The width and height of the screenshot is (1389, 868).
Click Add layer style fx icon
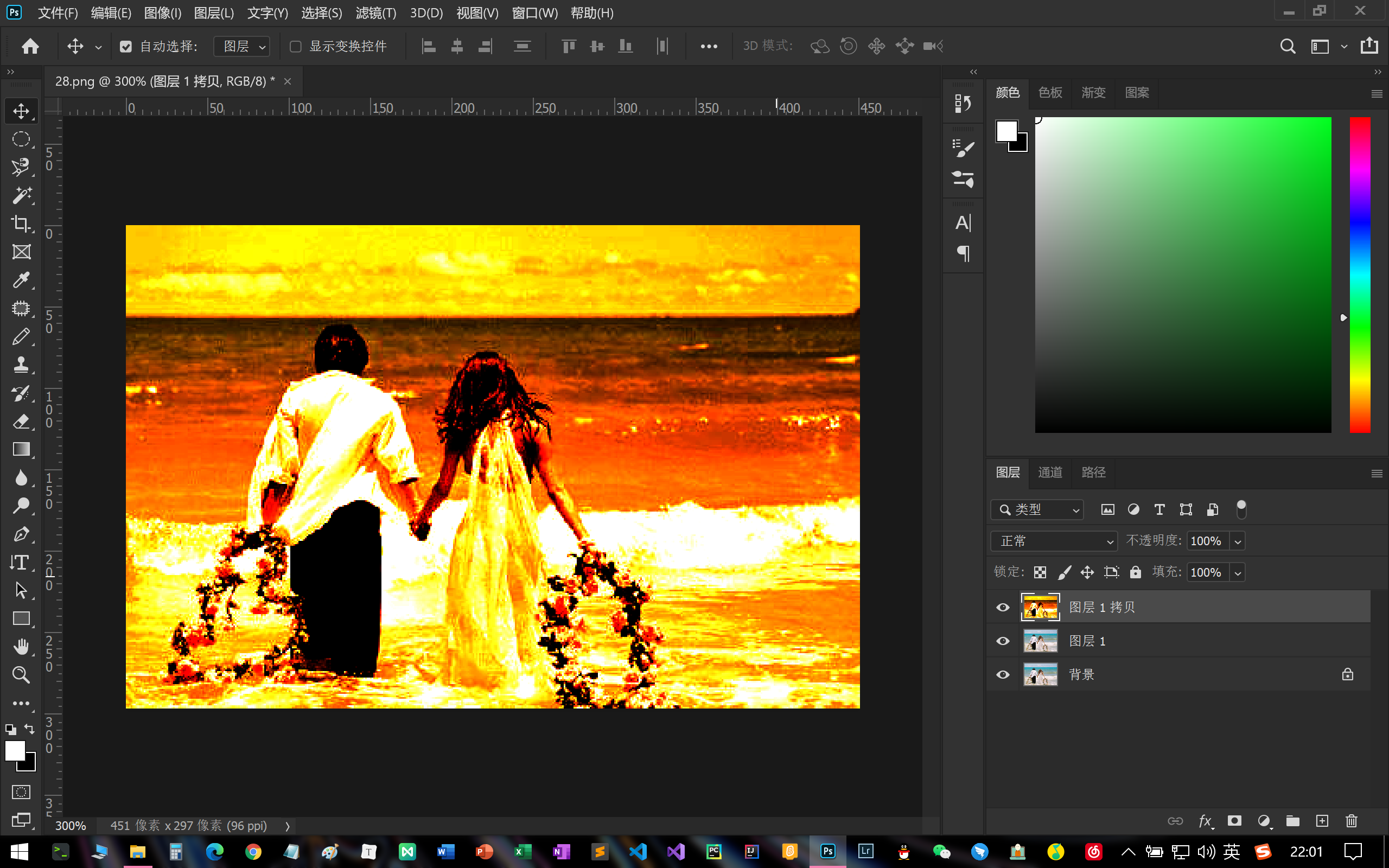[x=1205, y=821]
